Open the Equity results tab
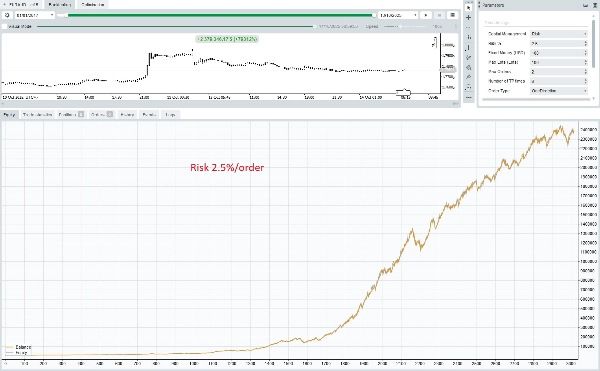Image resolution: width=600 pixels, height=371 pixels. tap(9, 114)
